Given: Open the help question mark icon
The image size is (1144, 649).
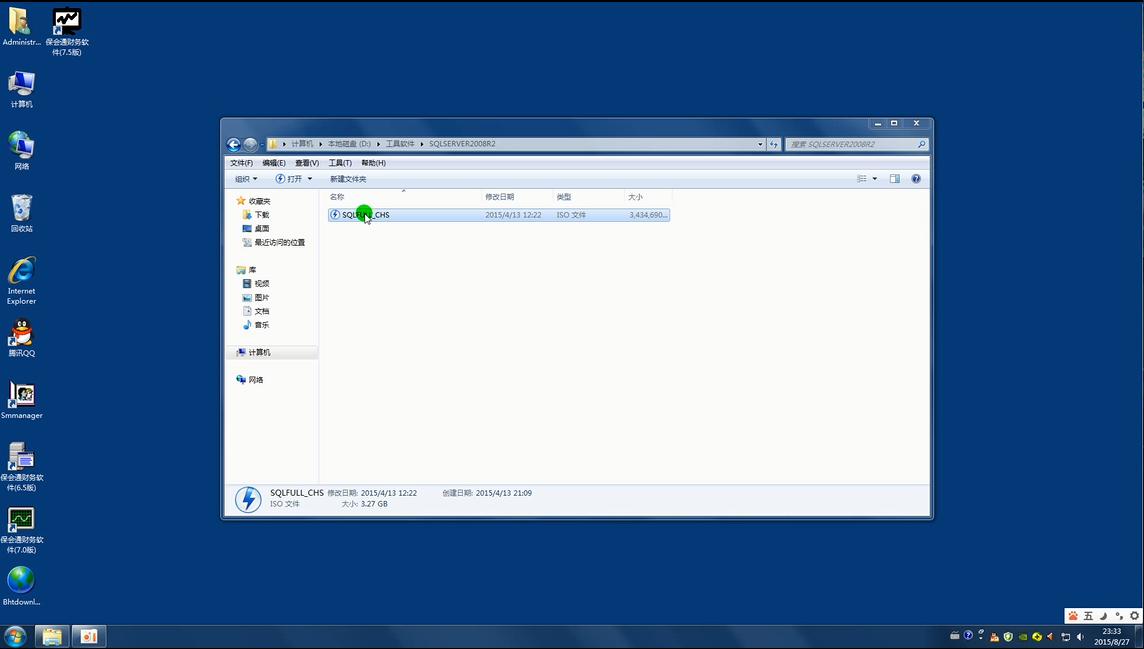Looking at the screenshot, I should tap(916, 179).
